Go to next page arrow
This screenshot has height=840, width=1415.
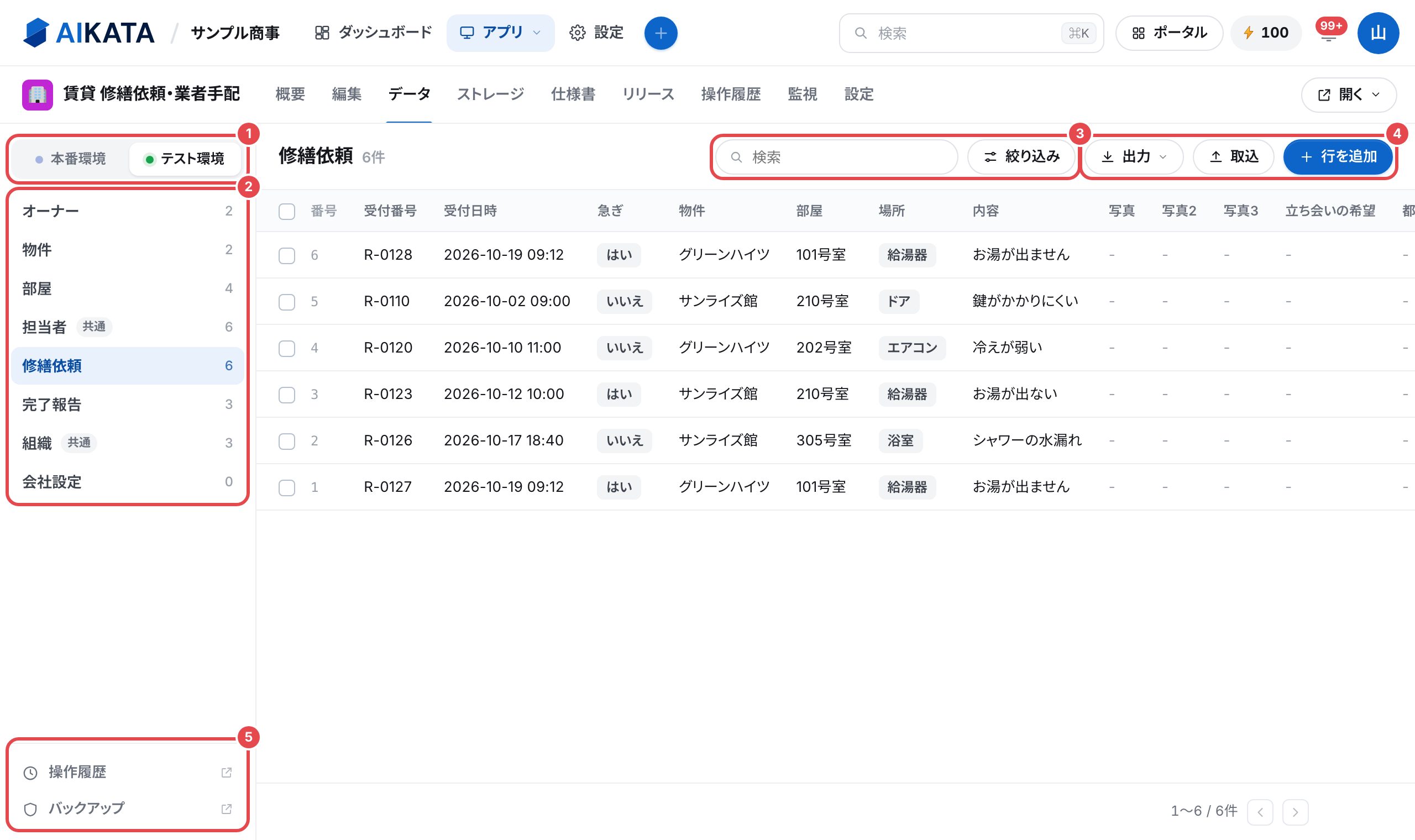pyautogui.click(x=1295, y=812)
